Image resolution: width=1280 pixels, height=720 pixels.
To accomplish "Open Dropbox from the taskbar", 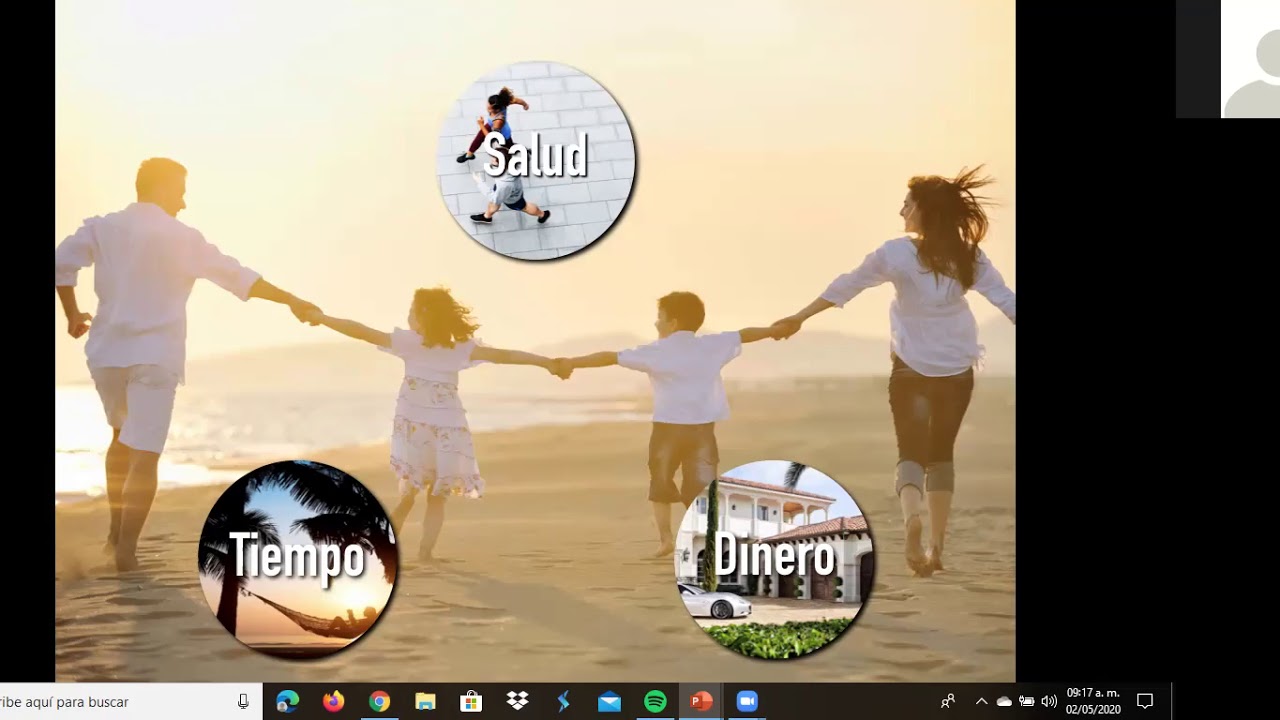I will [x=517, y=702].
